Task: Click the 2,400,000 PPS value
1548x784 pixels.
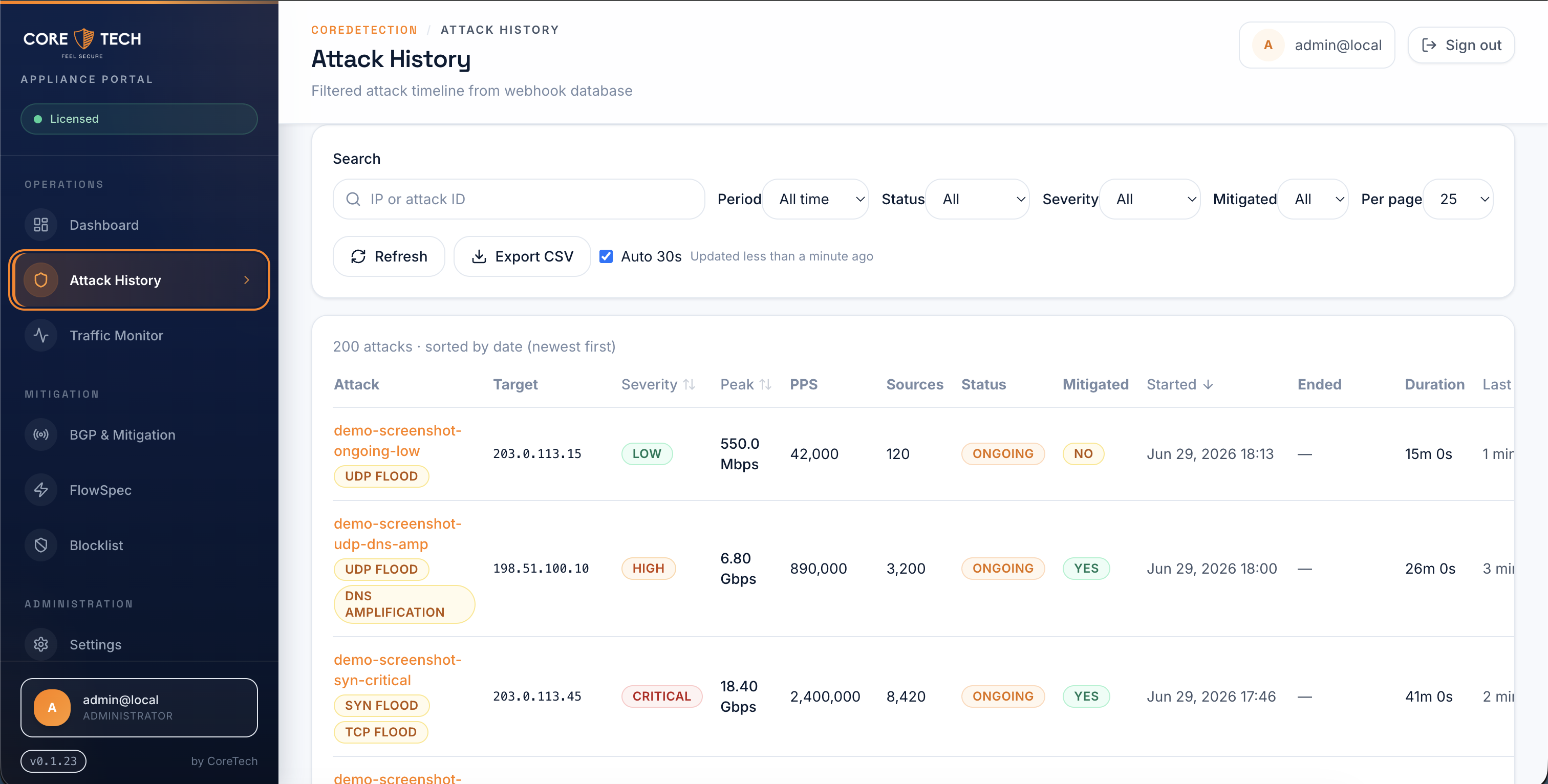Action: 825,696
